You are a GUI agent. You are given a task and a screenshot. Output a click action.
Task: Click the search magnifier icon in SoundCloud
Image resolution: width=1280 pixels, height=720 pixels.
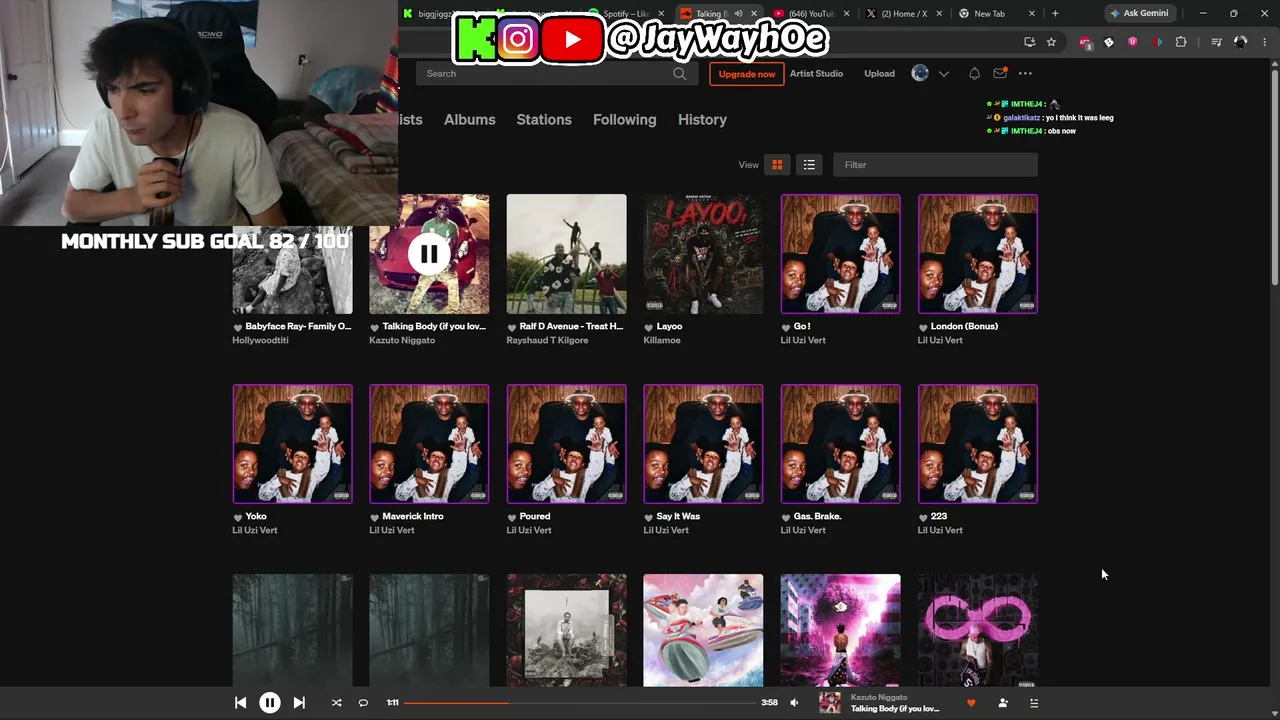click(680, 73)
